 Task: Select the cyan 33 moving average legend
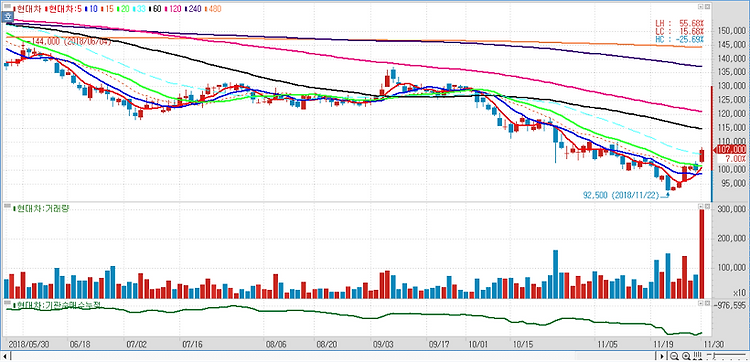pyautogui.click(x=140, y=9)
